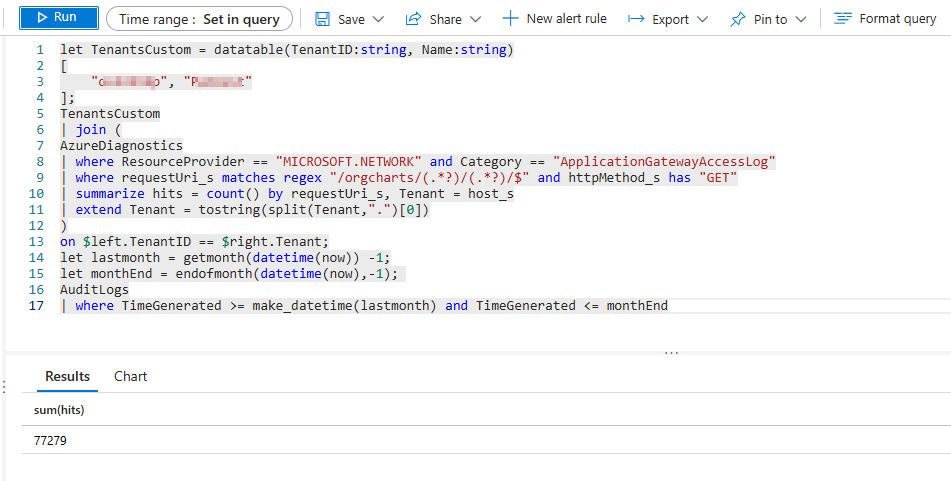Click the join condition line with $left.TenantID

coord(194,241)
